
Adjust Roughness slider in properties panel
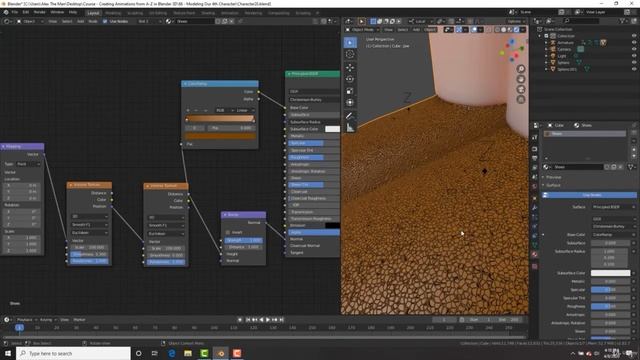pyautogui.click(x=611, y=306)
